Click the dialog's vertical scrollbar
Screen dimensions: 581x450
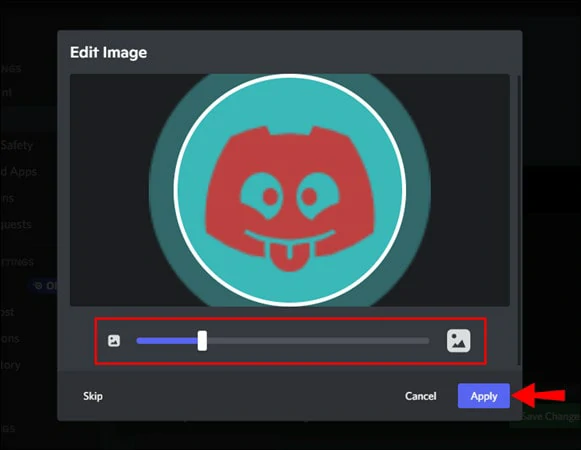pyautogui.click(x=519, y=221)
